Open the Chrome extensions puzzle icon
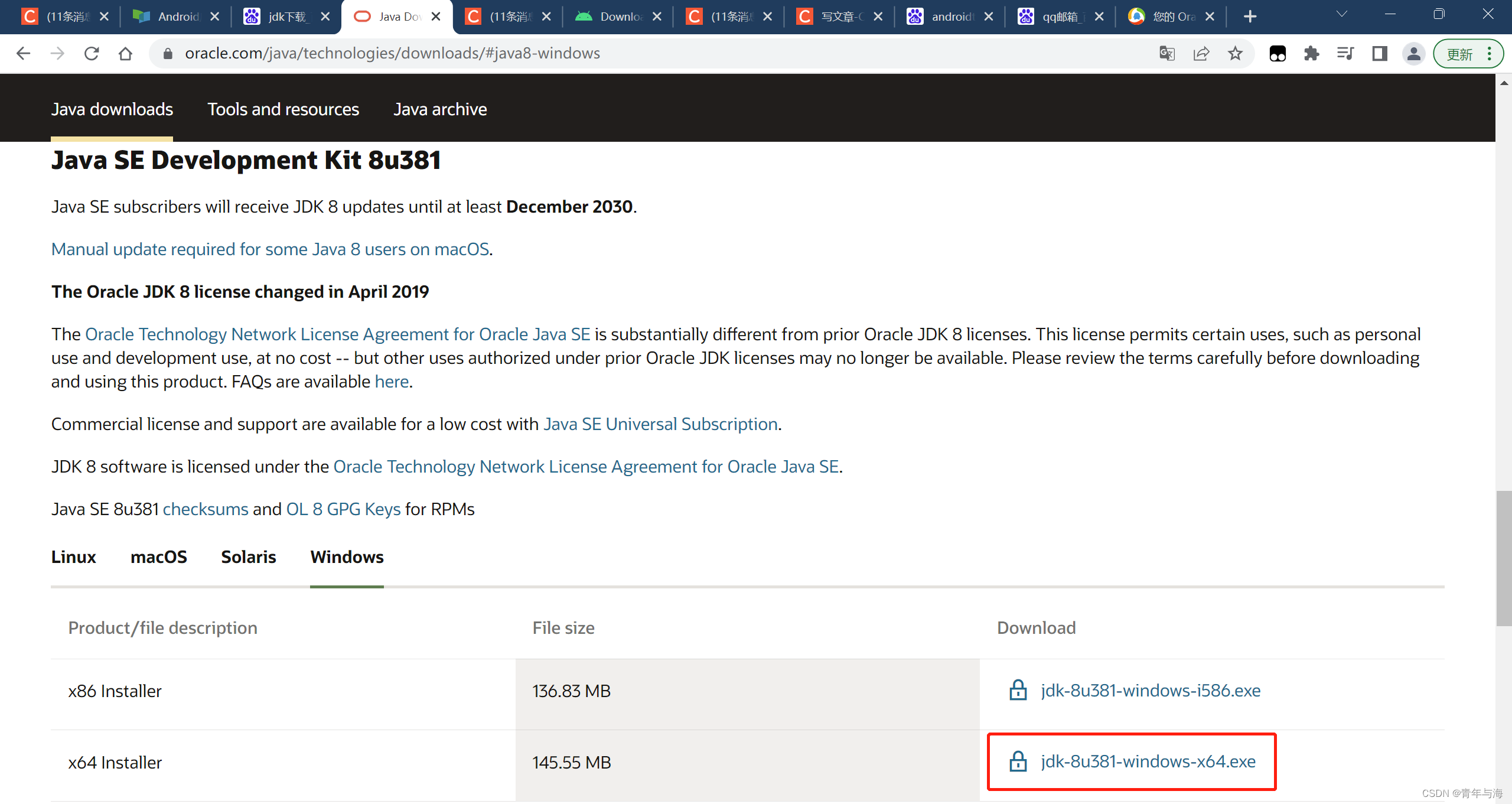Screen dimensions: 1512x804 point(1311,53)
